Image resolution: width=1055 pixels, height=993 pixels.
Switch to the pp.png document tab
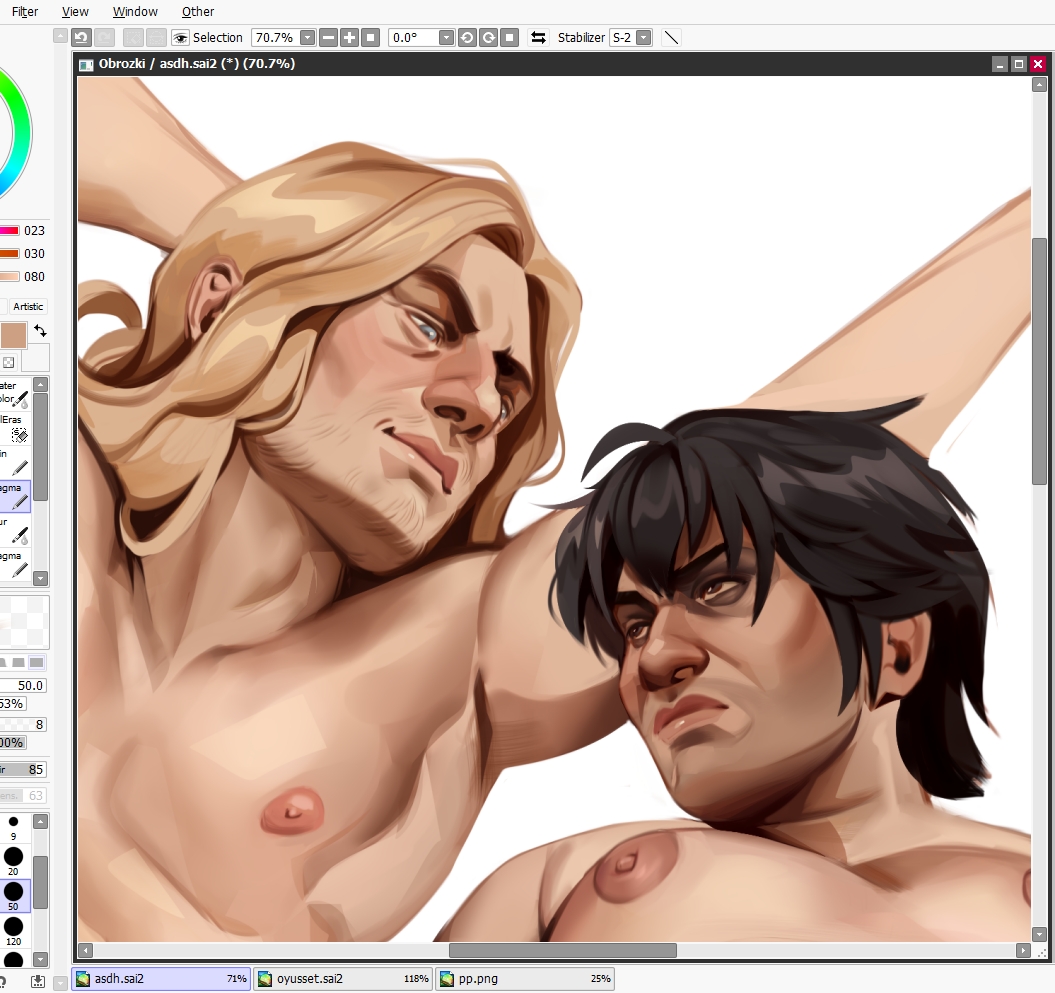pos(525,978)
